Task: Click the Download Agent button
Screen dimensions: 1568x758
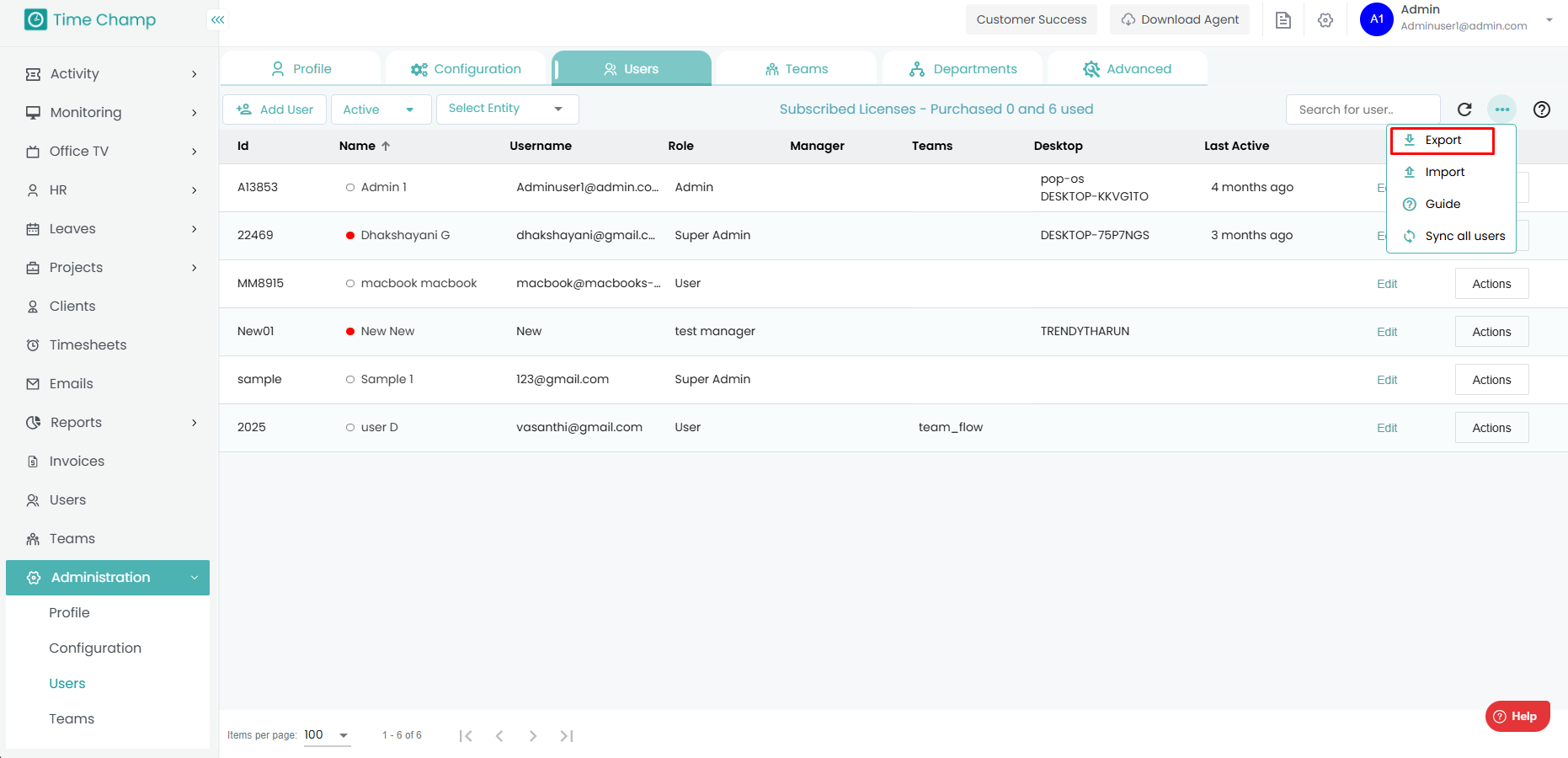Action: (1180, 19)
